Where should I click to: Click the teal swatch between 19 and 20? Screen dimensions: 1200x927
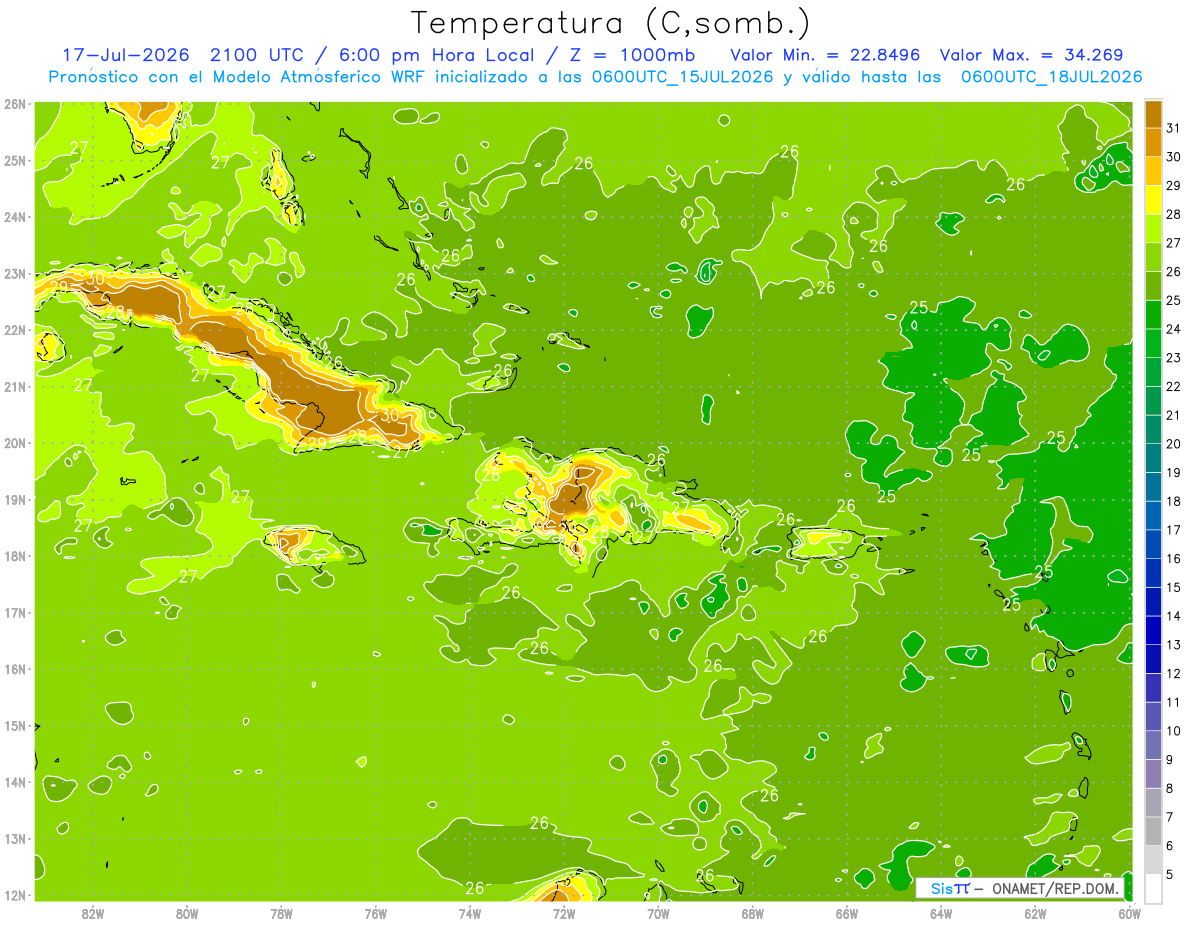point(1153,458)
